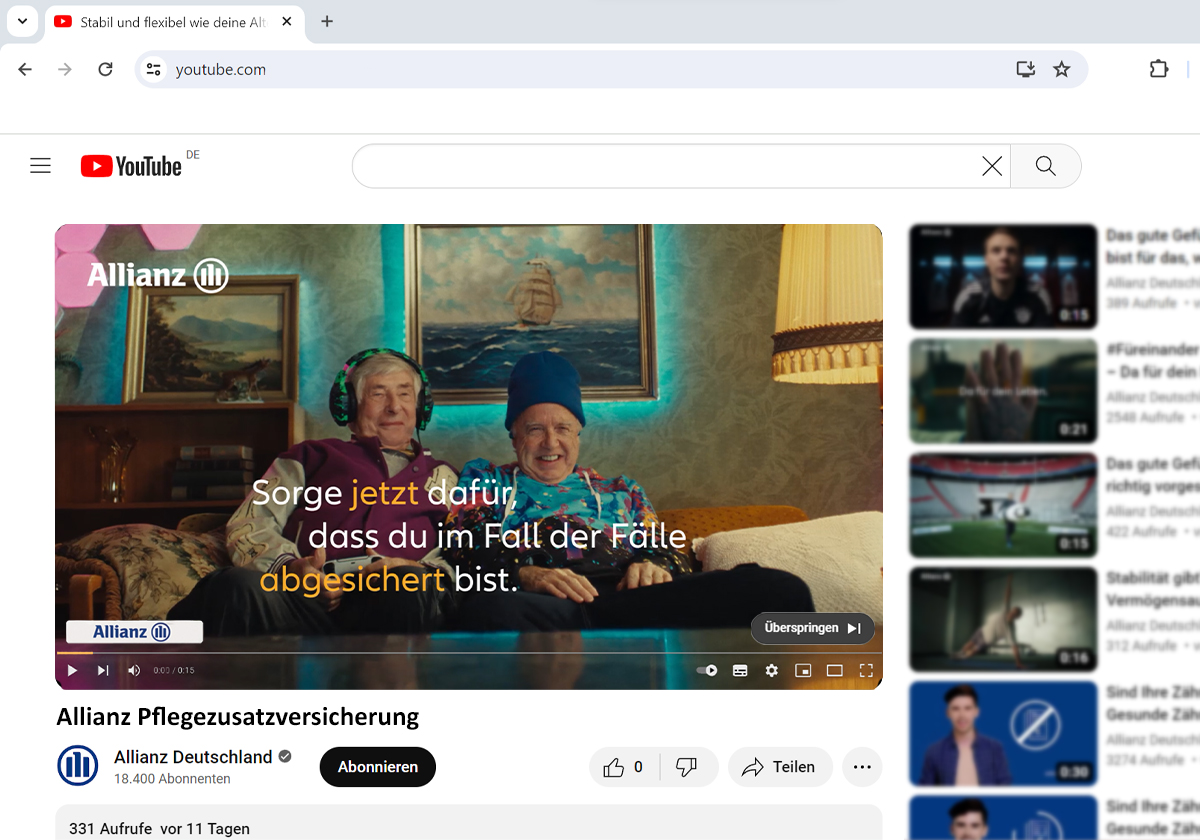Open suggested video with 0:16 duration
Image resolution: width=1200 pixels, height=840 pixels.
[x=1003, y=620]
